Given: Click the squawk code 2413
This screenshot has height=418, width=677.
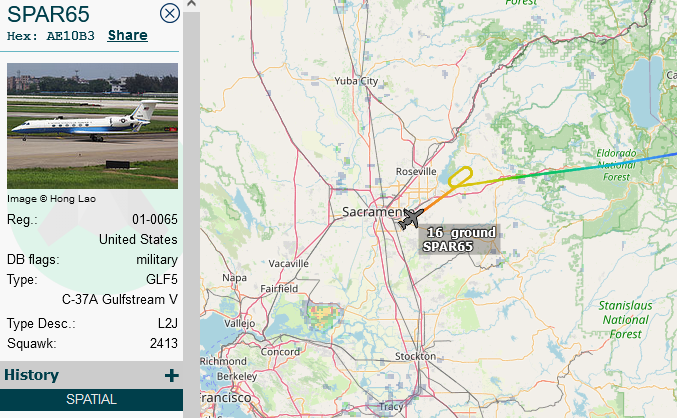Looking at the screenshot, I should (x=164, y=343).
